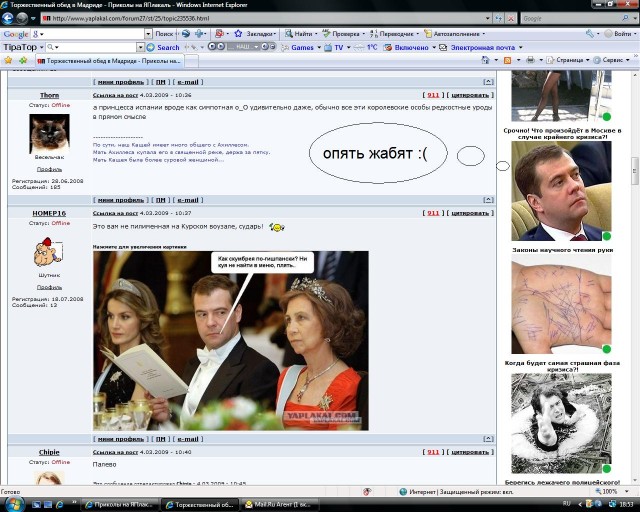Refresh the page with the address bar button
Image resolution: width=640 pixels, height=512 pixels.
pos(498,18)
